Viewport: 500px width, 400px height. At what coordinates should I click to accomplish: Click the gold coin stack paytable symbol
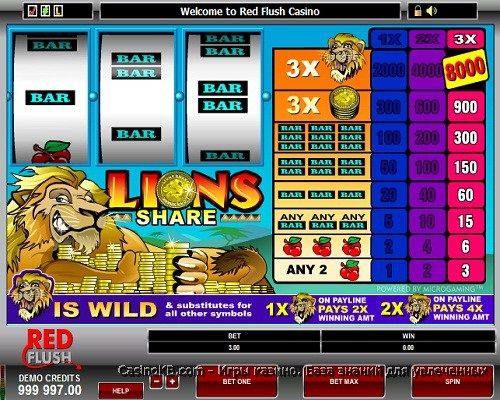click(x=345, y=103)
